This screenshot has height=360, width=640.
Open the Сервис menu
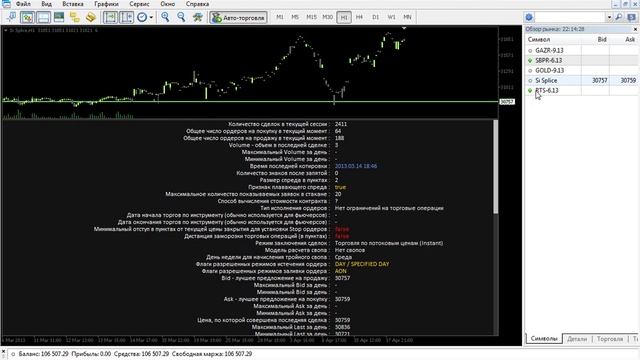click(139, 4)
